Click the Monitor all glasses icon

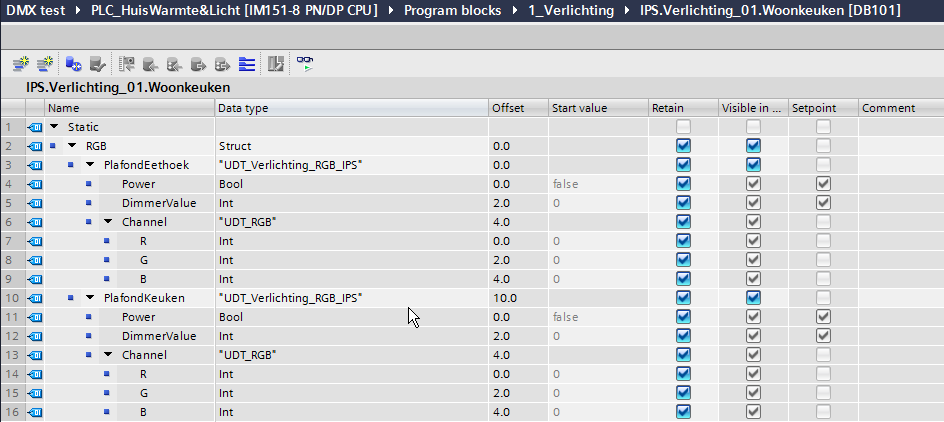point(305,63)
